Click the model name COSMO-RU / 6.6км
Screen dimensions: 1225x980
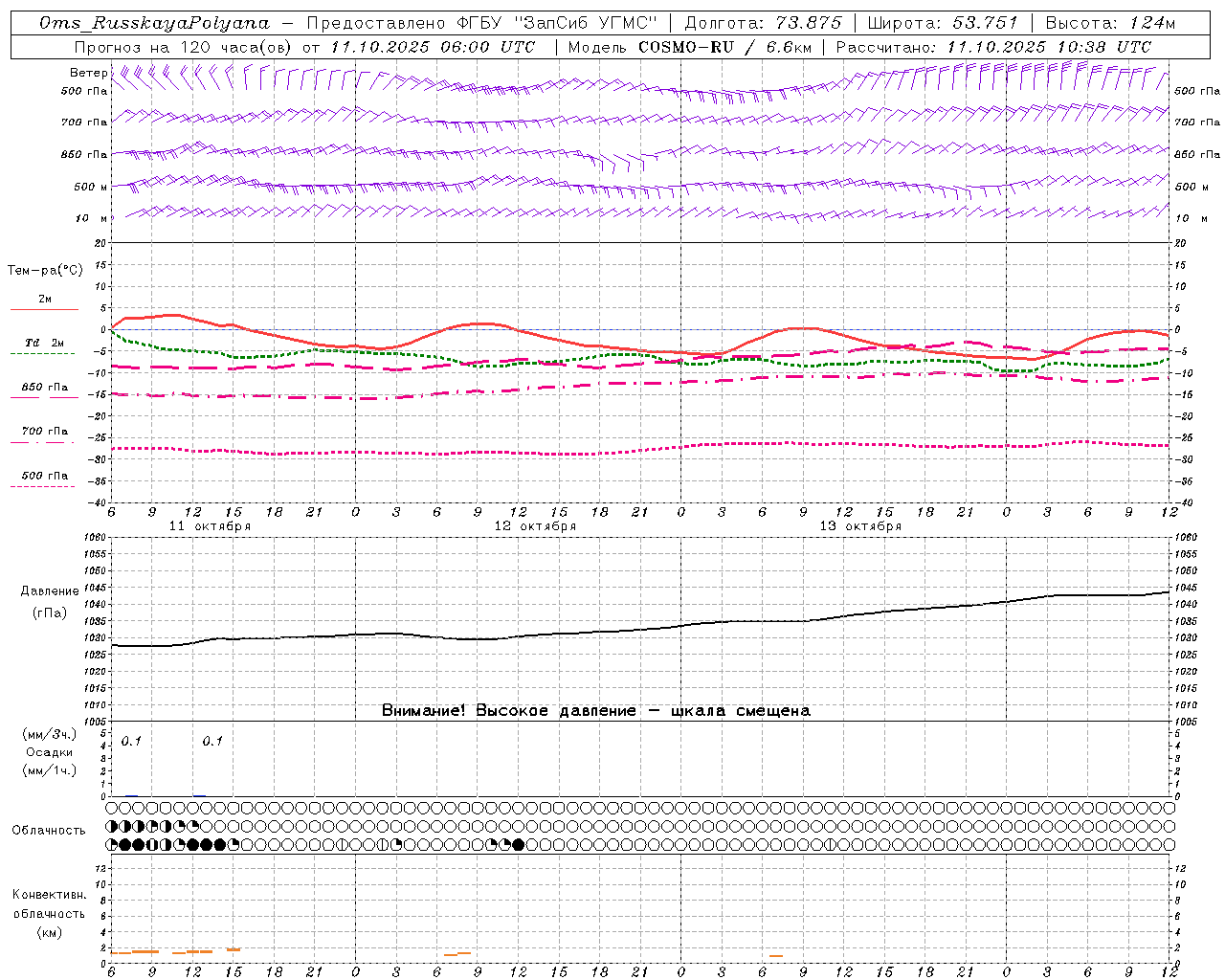point(724,46)
